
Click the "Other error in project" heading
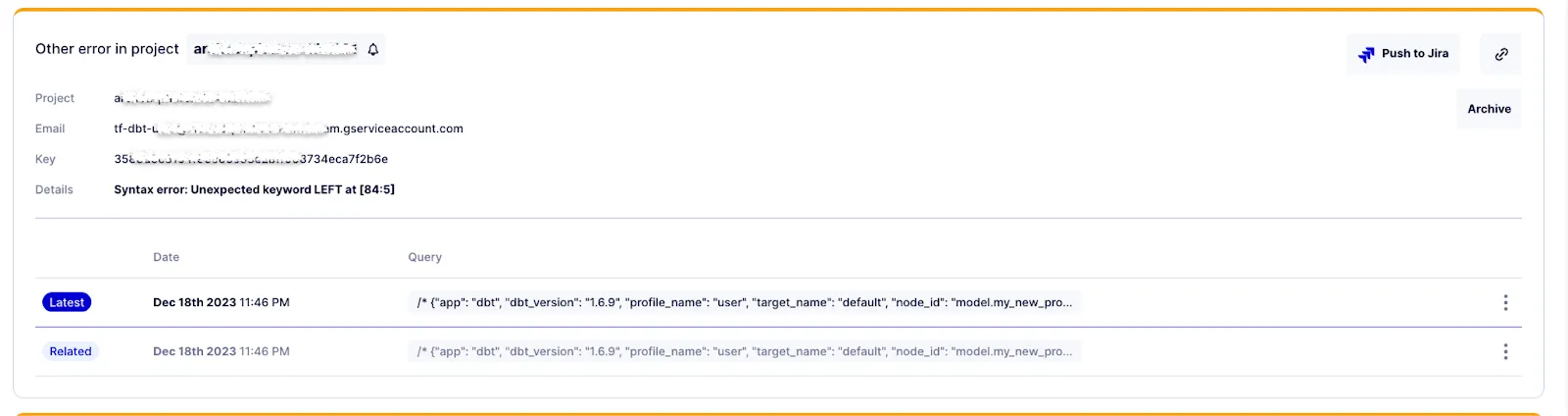coord(107,49)
